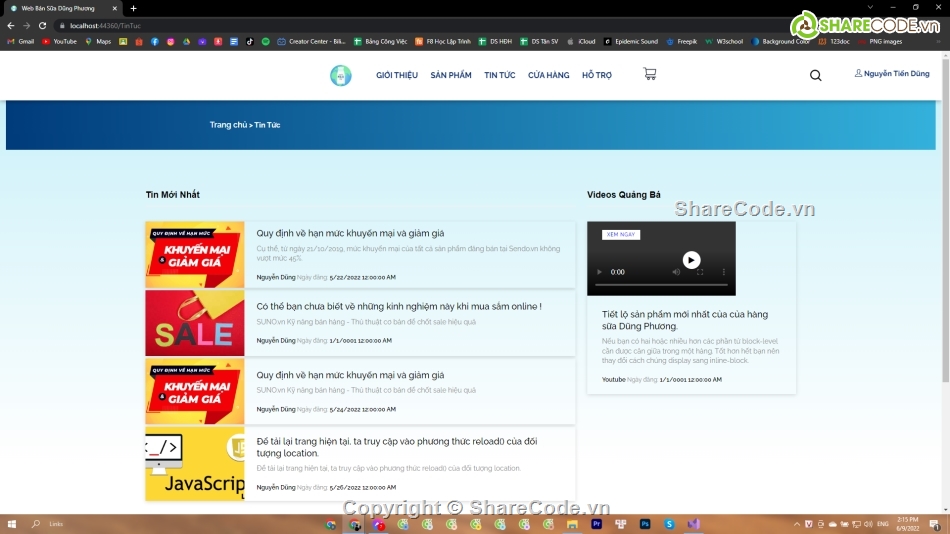950x534 pixels.
Task: Go to the TIN TỨC page
Action: (500, 75)
